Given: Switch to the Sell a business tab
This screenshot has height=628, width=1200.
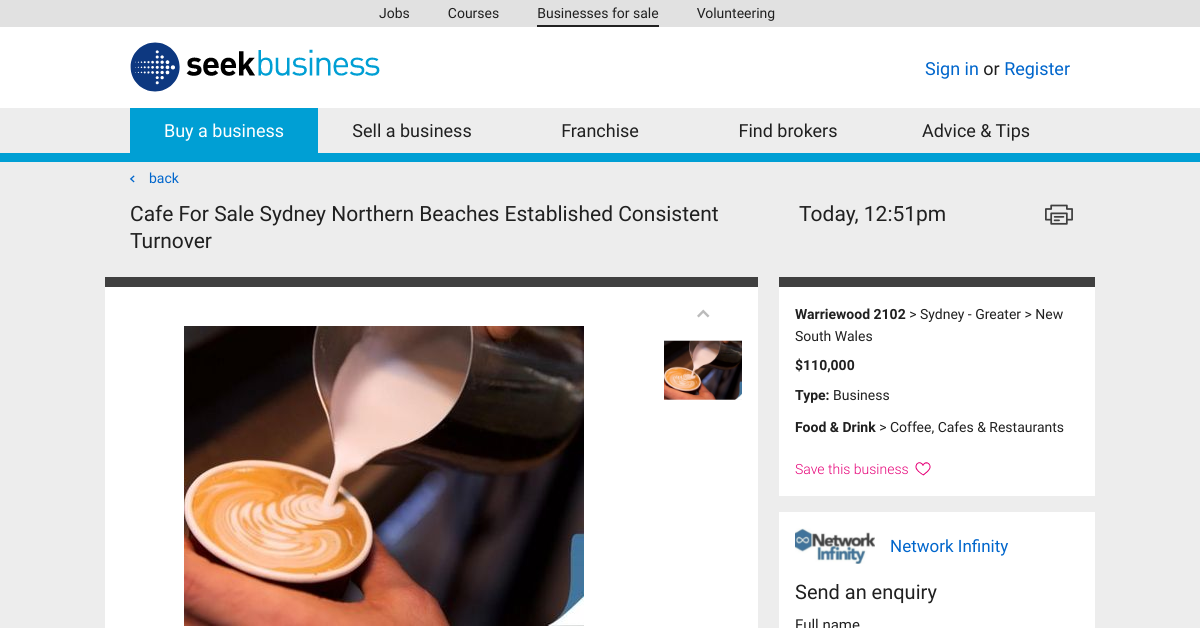Looking at the screenshot, I should point(411,130).
